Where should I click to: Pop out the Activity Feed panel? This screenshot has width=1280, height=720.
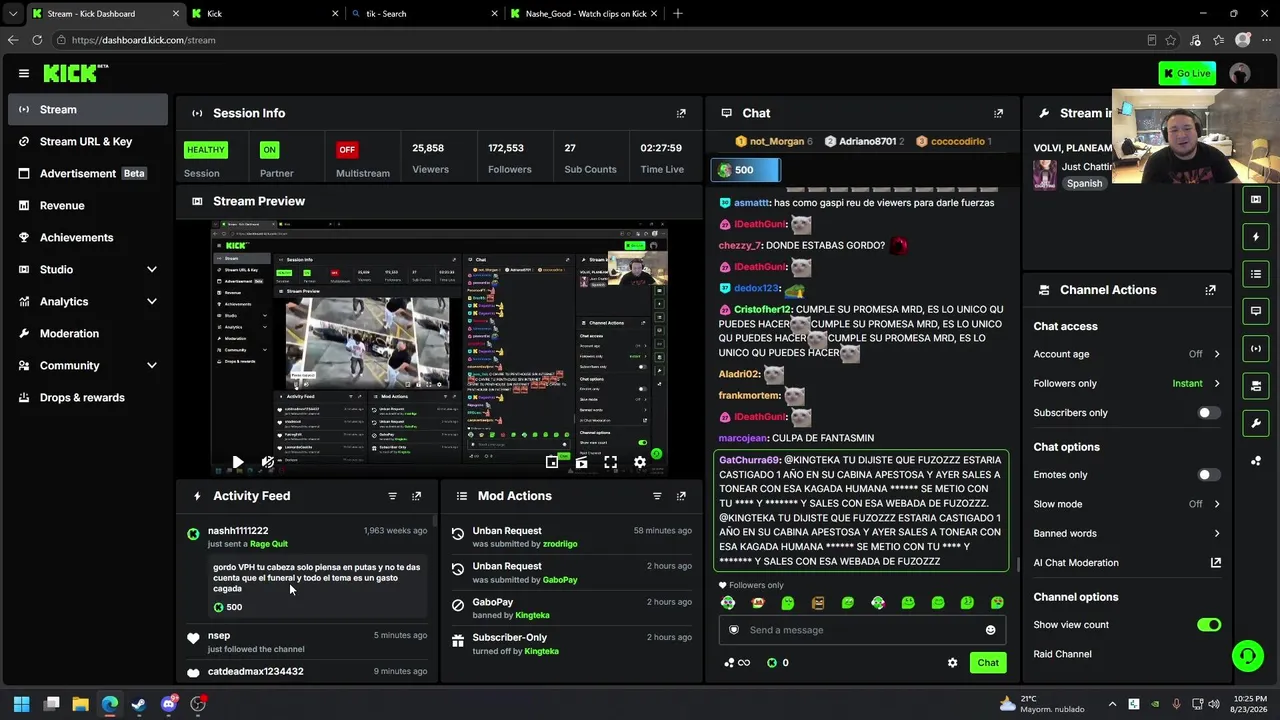pos(417,496)
